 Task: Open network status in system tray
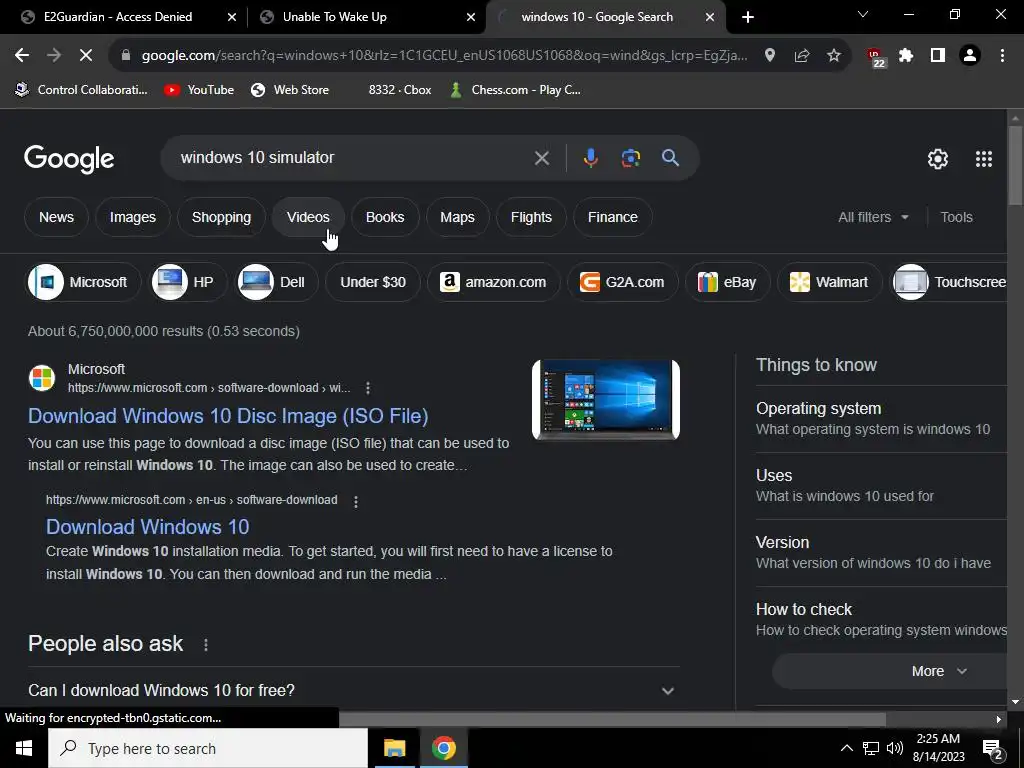click(x=871, y=748)
